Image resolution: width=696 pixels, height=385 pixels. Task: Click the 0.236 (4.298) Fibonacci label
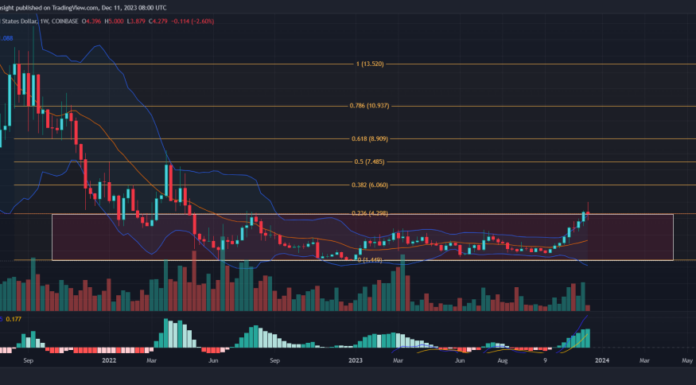(x=369, y=214)
